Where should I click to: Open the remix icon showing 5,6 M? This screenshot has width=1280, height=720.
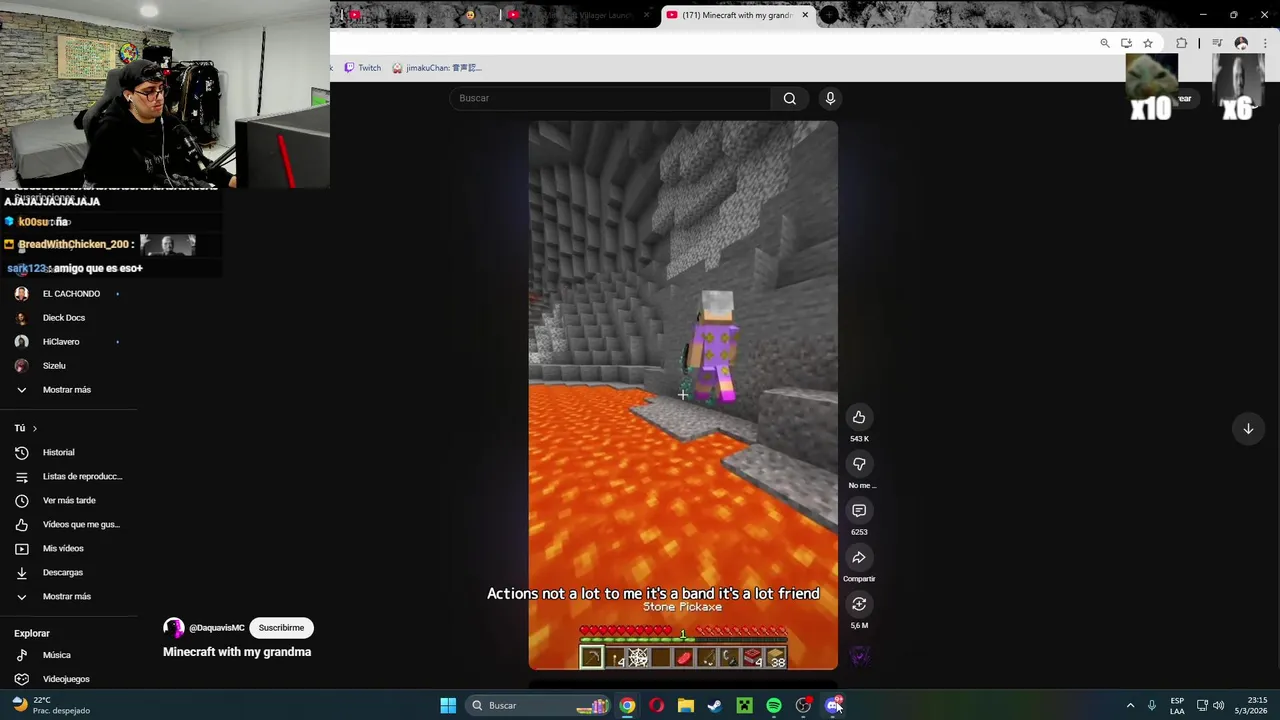pos(859,604)
